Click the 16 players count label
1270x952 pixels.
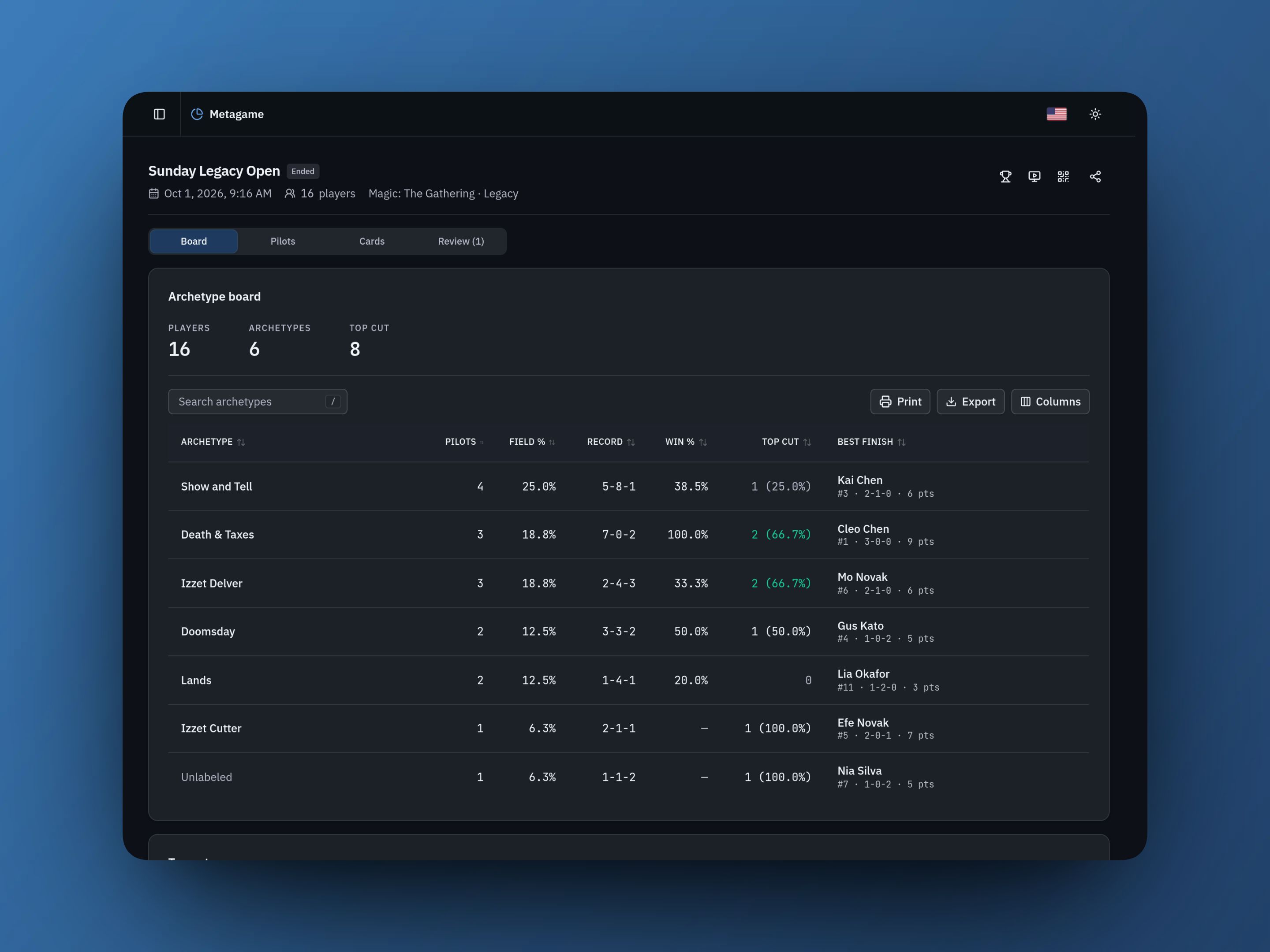click(x=320, y=194)
